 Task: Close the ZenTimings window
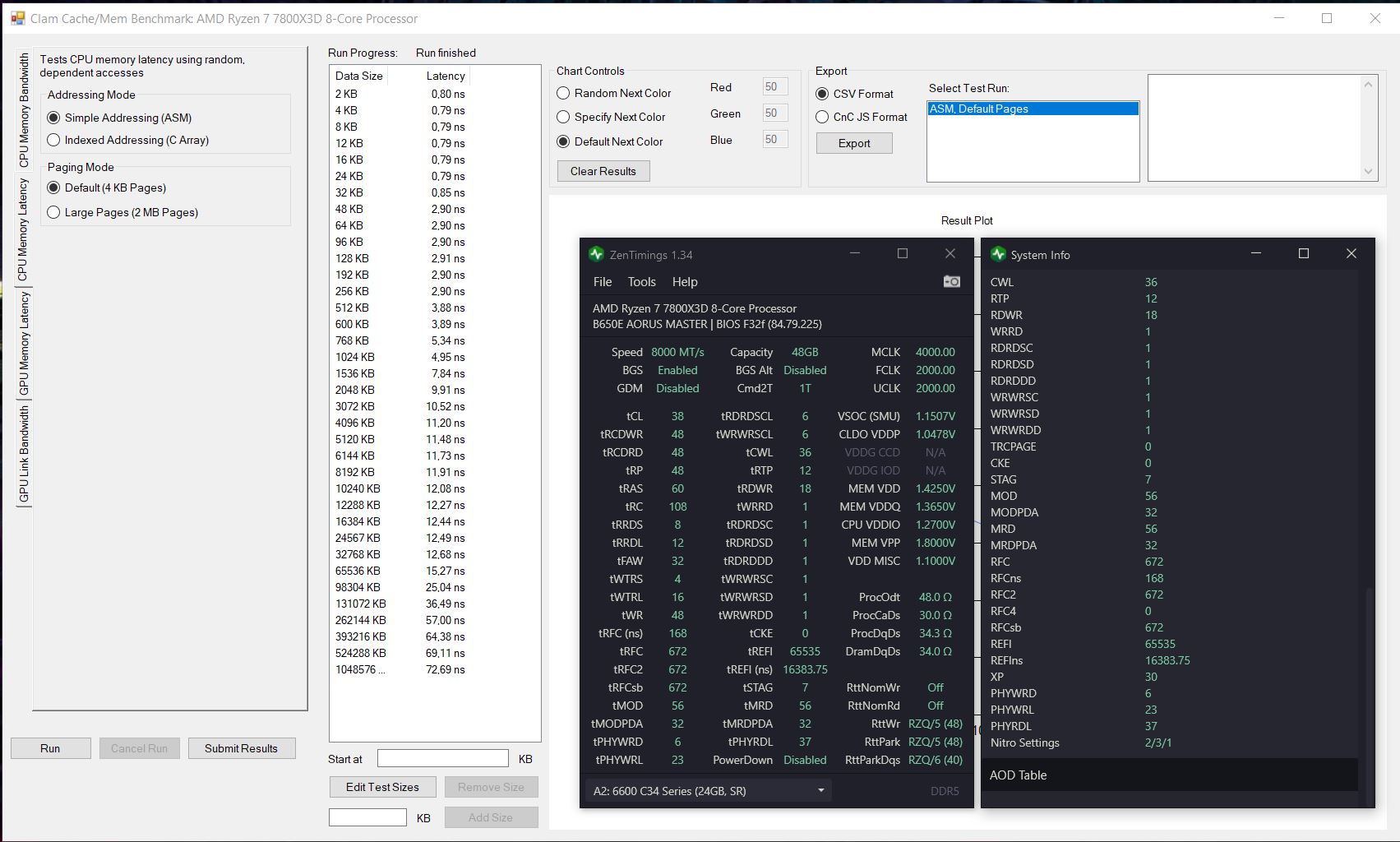click(x=950, y=253)
